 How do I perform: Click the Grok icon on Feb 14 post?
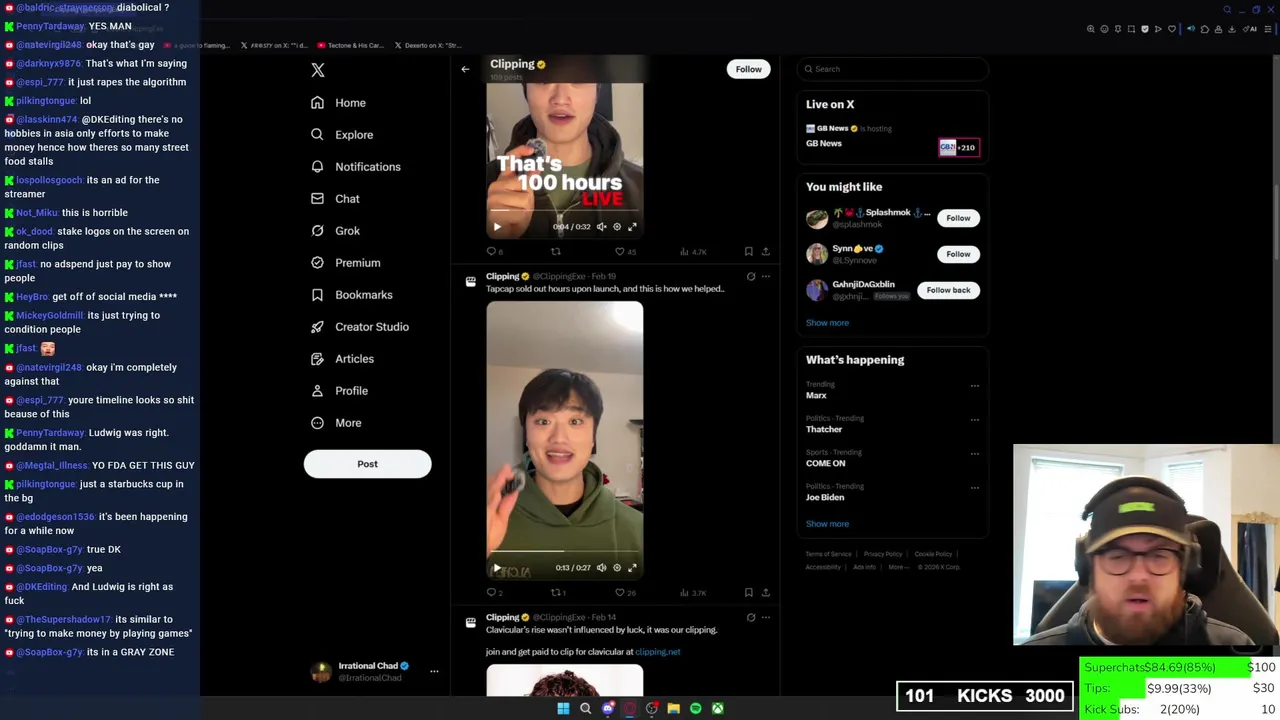[751, 618]
